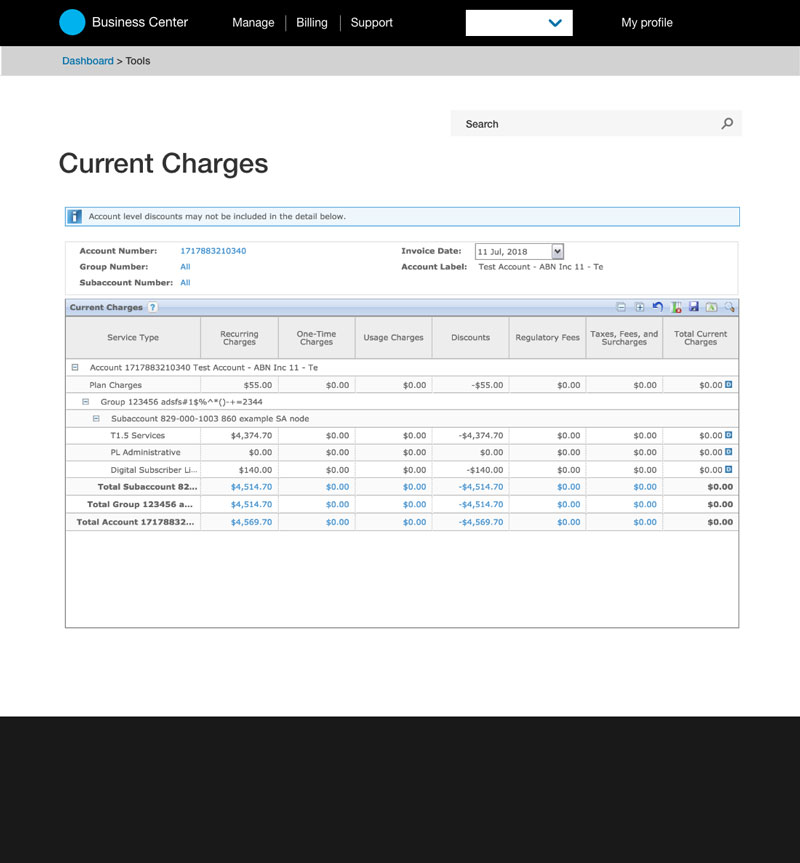Click the Tools breadcrumb text

138,61
